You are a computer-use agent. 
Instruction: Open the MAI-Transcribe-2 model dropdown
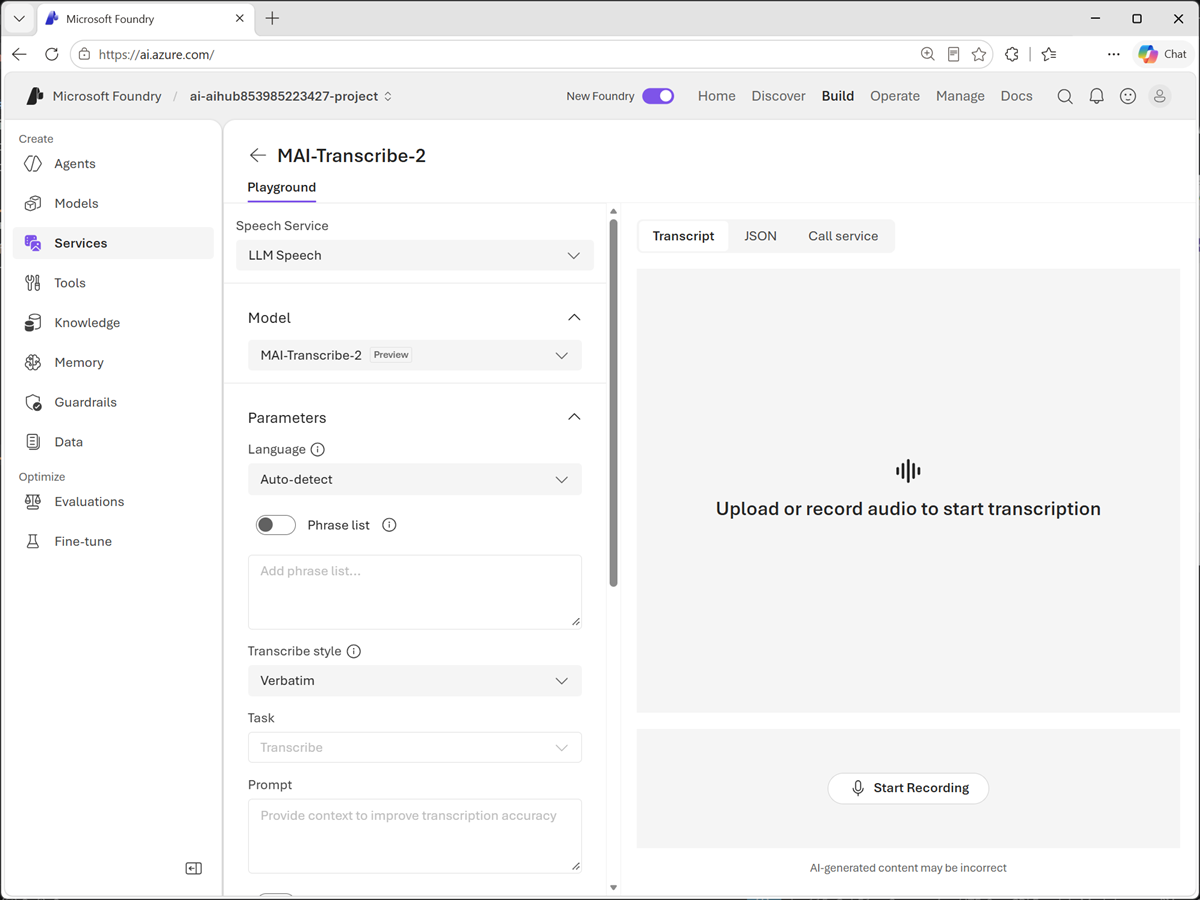(415, 355)
